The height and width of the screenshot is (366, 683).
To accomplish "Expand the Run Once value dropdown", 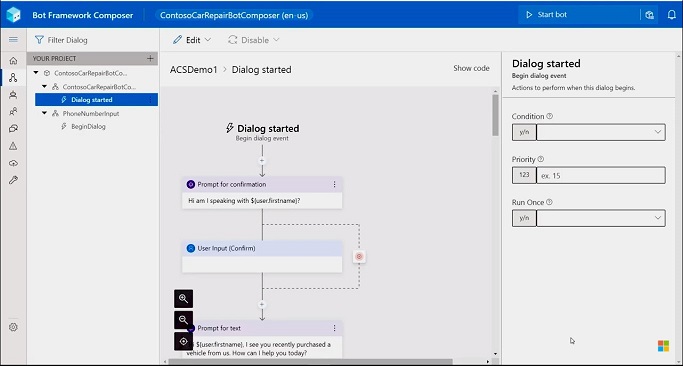I will 658,218.
